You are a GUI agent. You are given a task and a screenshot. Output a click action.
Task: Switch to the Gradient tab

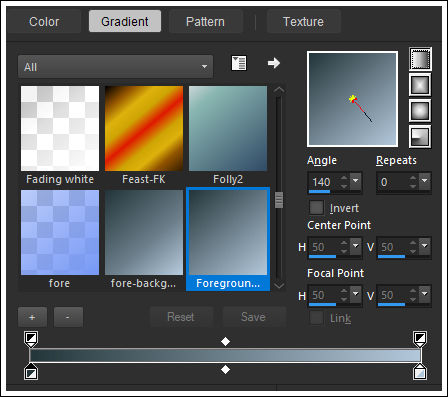[x=125, y=22]
